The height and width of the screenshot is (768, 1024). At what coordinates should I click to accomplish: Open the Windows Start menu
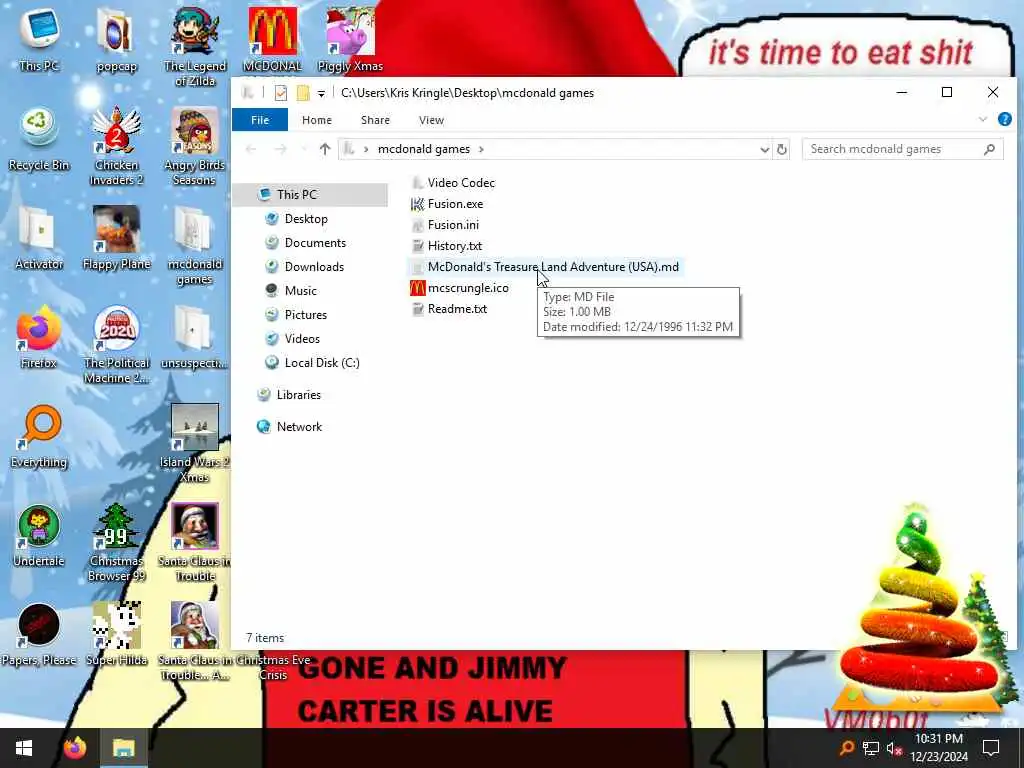click(x=24, y=748)
